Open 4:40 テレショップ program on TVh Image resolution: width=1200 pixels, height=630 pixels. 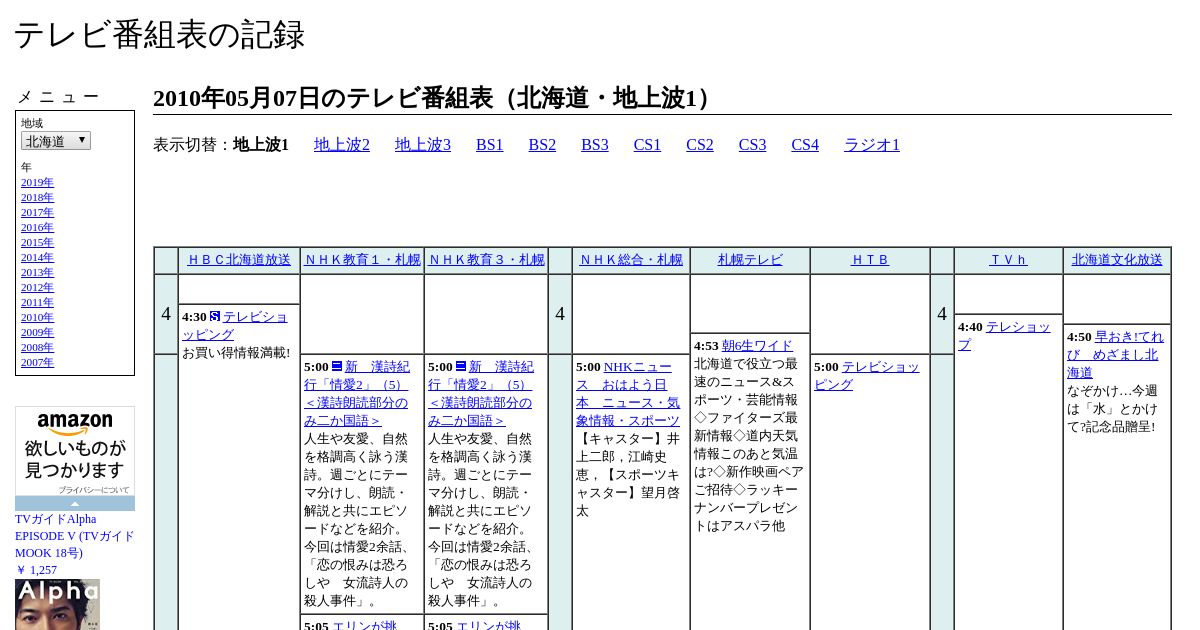click(1004, 336)
